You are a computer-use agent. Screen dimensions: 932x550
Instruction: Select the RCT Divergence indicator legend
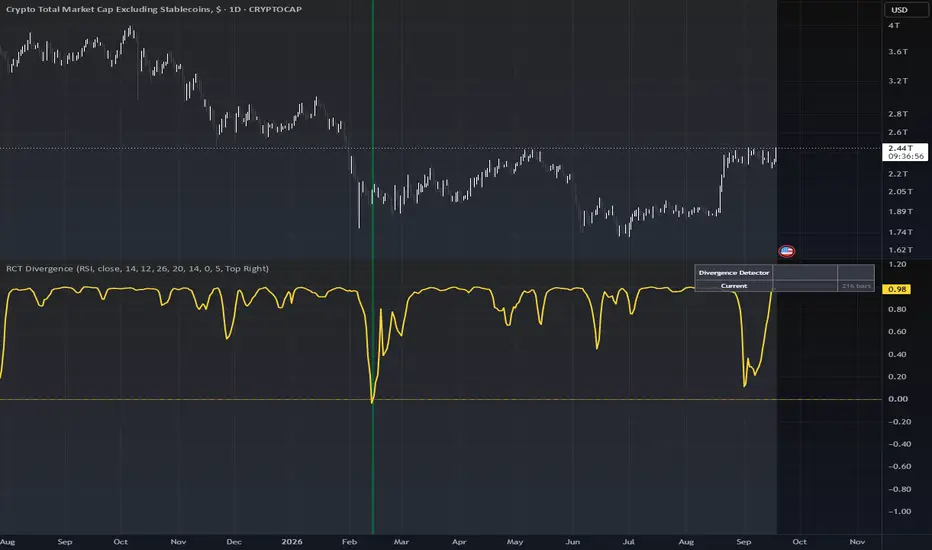coord(137,269)
